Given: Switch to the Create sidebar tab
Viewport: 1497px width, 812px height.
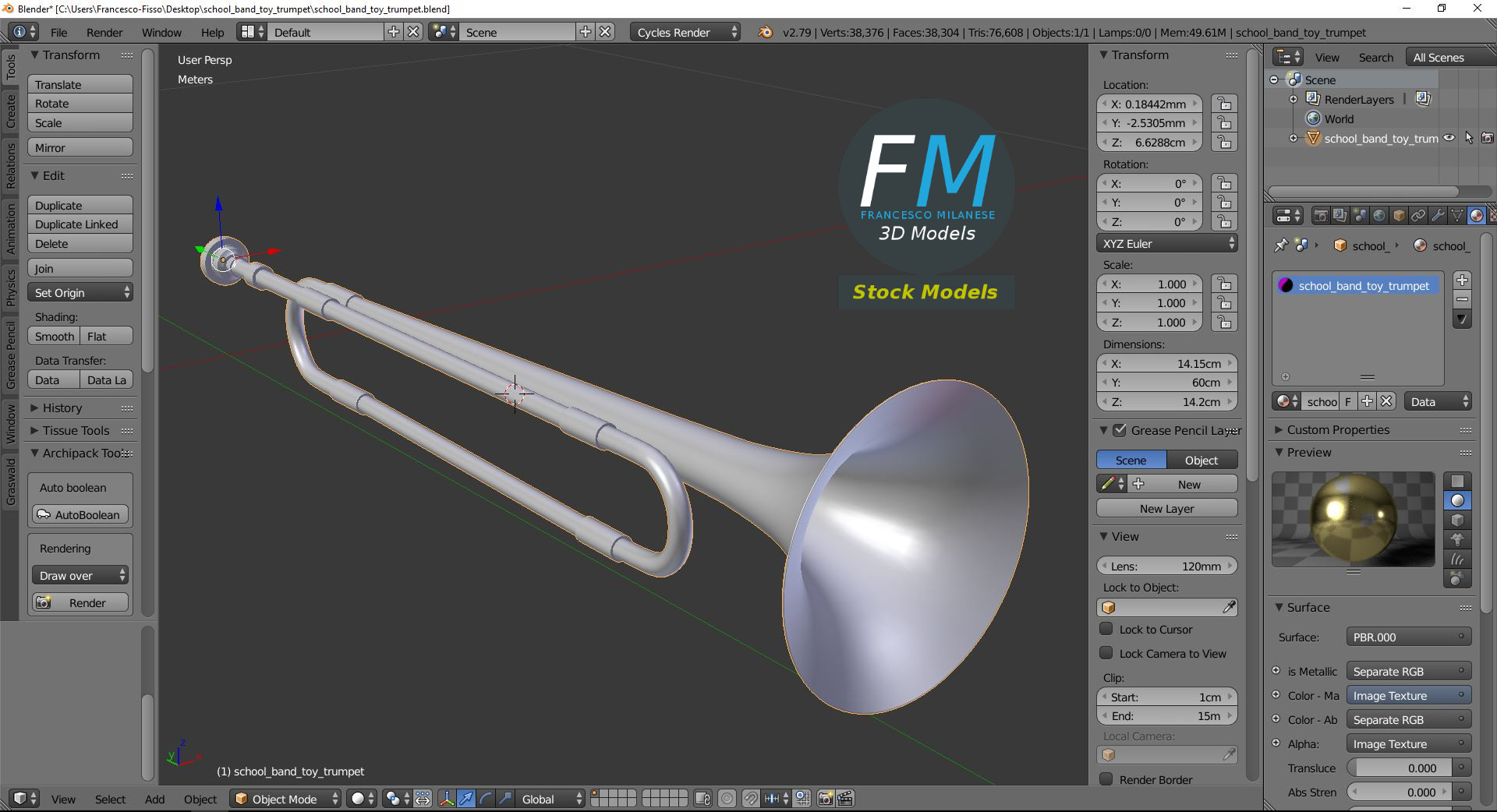Looking at the screenshot, I should pos(10,111).
